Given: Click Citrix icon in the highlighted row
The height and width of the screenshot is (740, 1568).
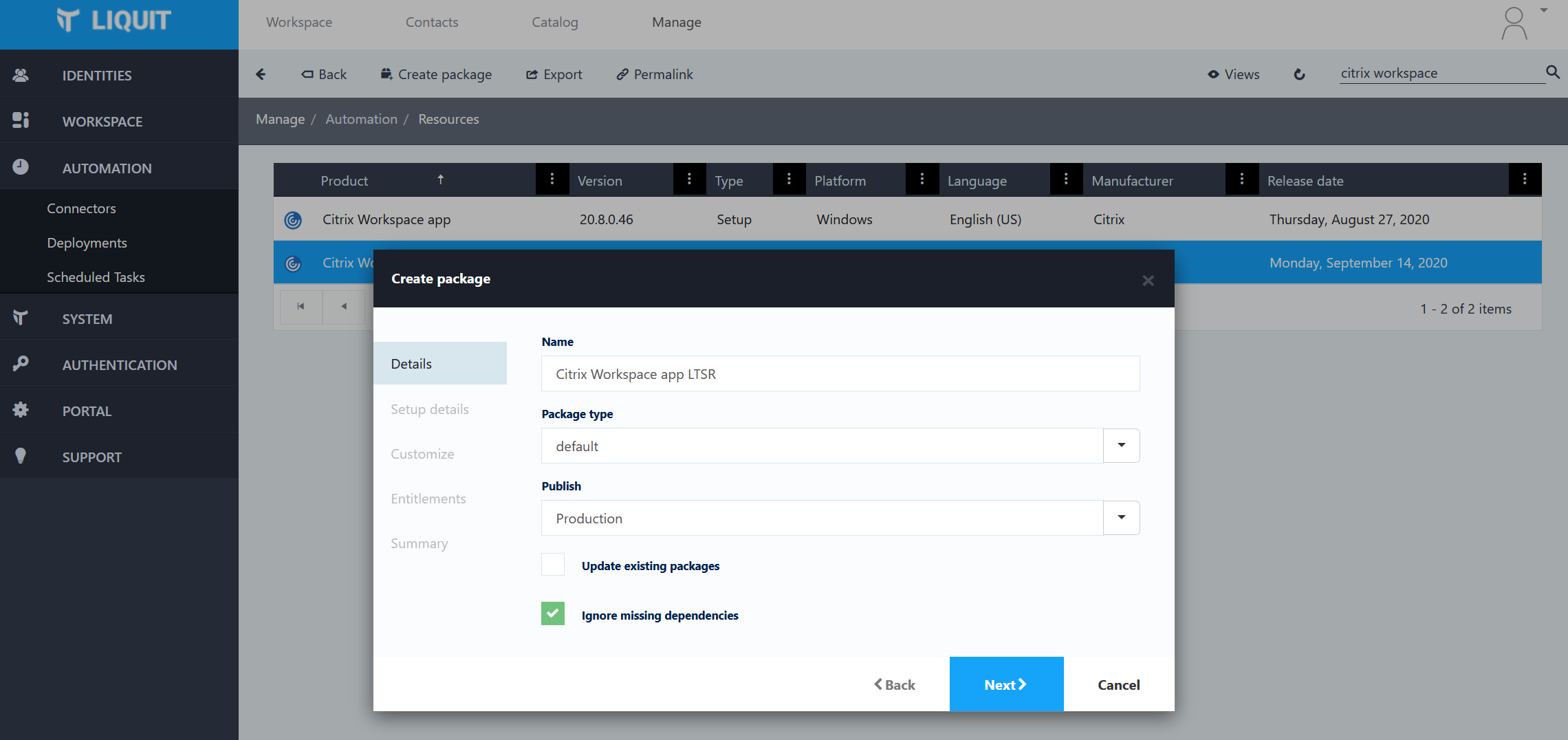Looking at the screenshot, I should point(293,263).
